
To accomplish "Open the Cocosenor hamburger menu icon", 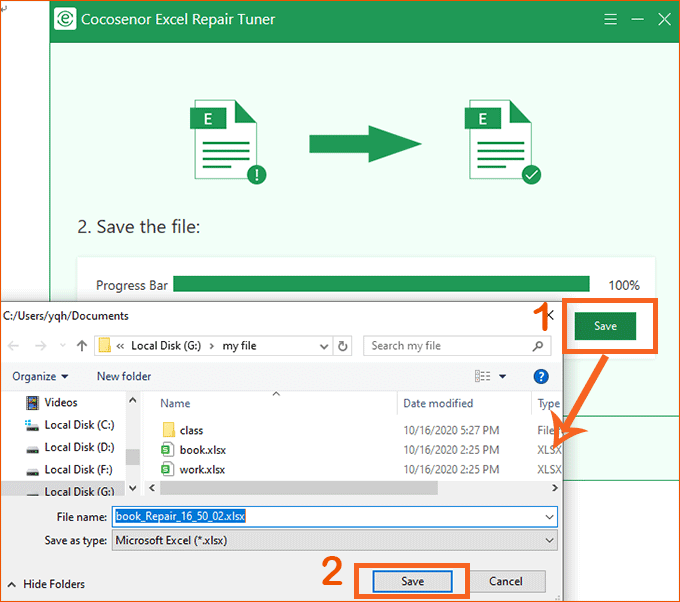I will click(610, 19).
